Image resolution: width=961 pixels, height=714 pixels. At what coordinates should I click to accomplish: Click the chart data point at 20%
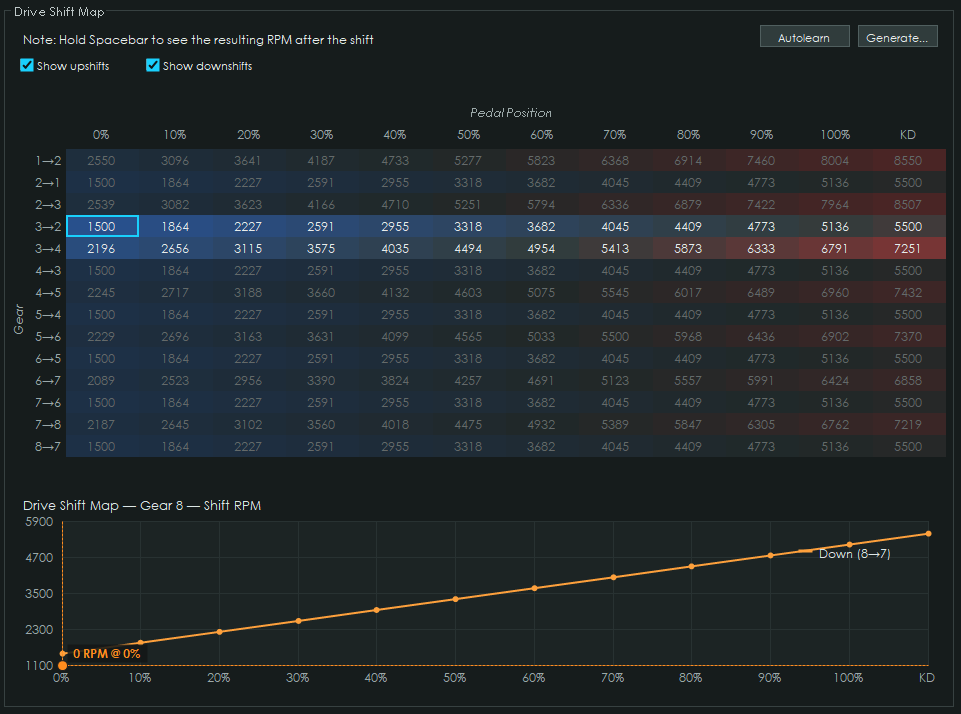click(219, 632)
